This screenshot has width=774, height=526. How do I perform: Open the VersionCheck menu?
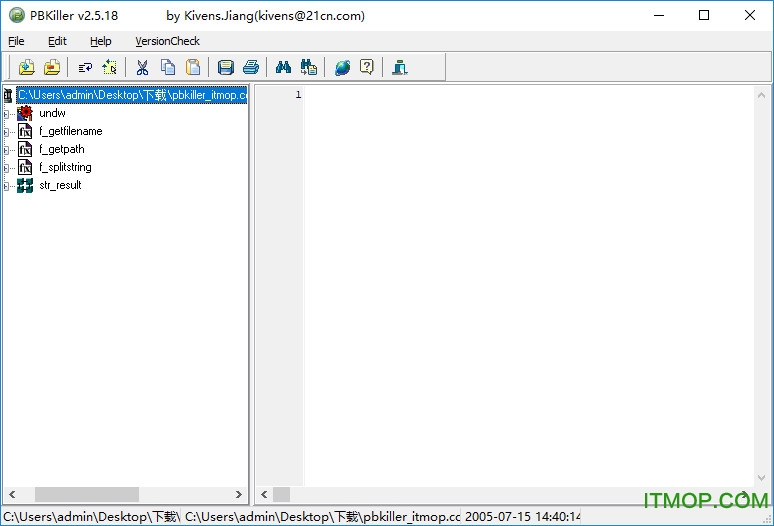point(167,41)
